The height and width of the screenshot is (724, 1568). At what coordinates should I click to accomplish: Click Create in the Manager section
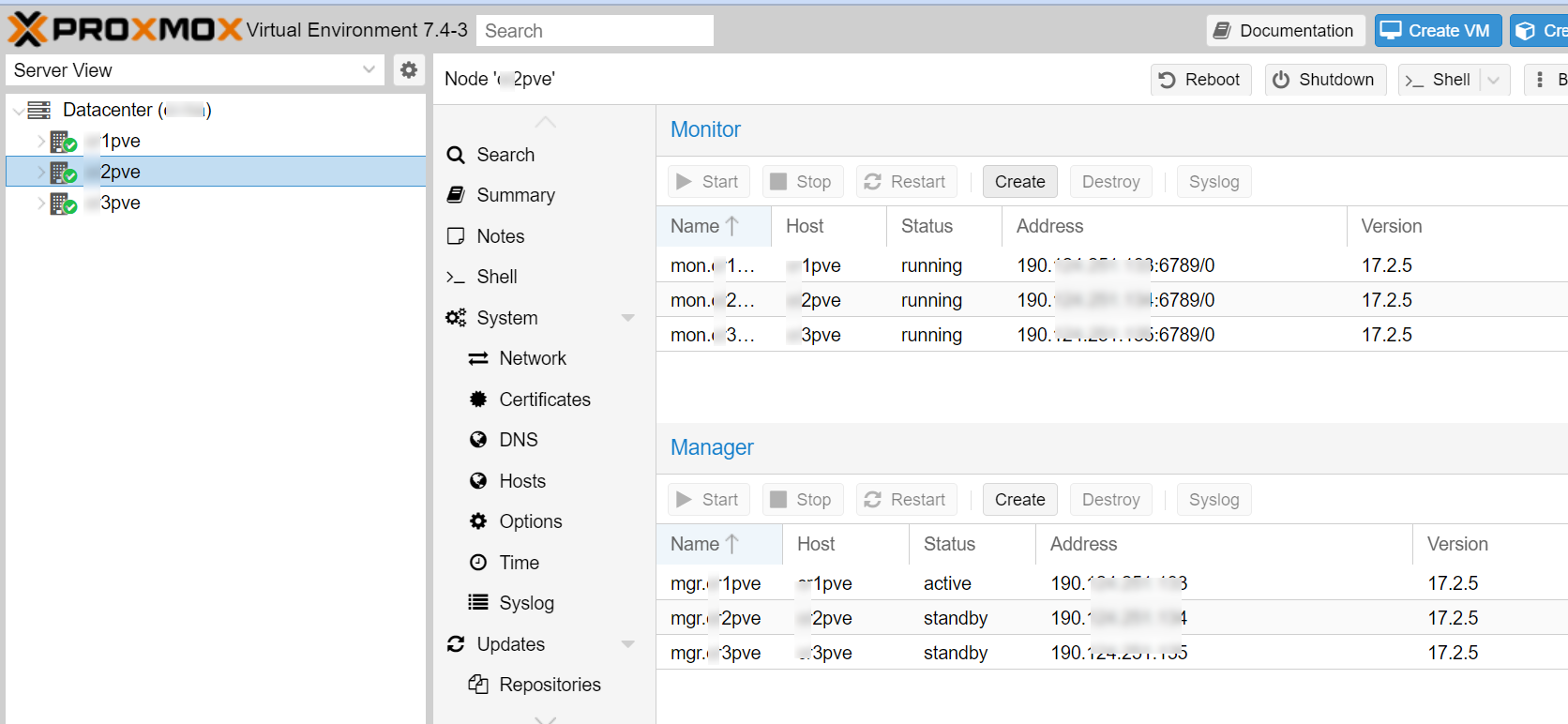pyautogui.click(x=1019, y=500)
